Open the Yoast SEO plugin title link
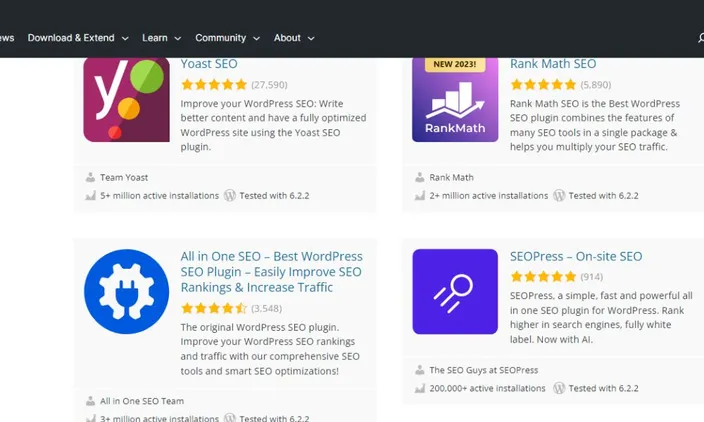 coord(209,64)
